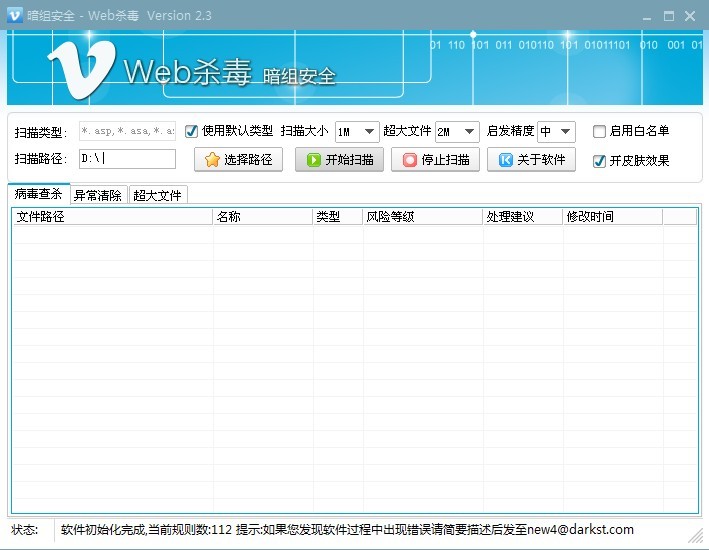Open the 扫描大小 1M dropdown
Screen dimensions: 709x550
(357, 132)
